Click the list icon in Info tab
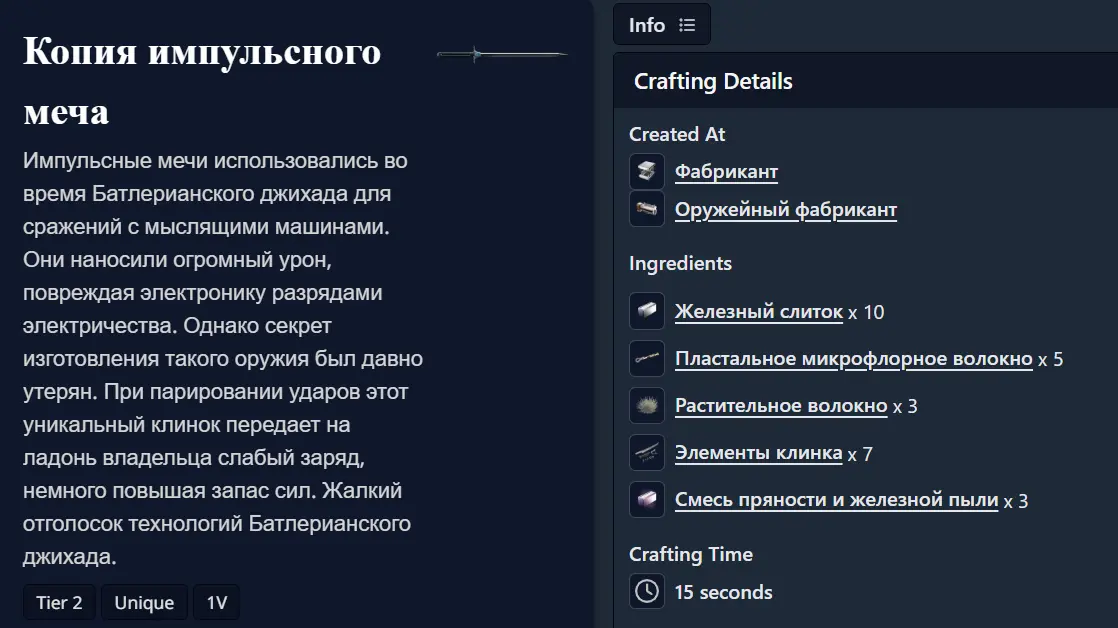The height and width of the screenshot is (628, 1118). click(687, 25)
